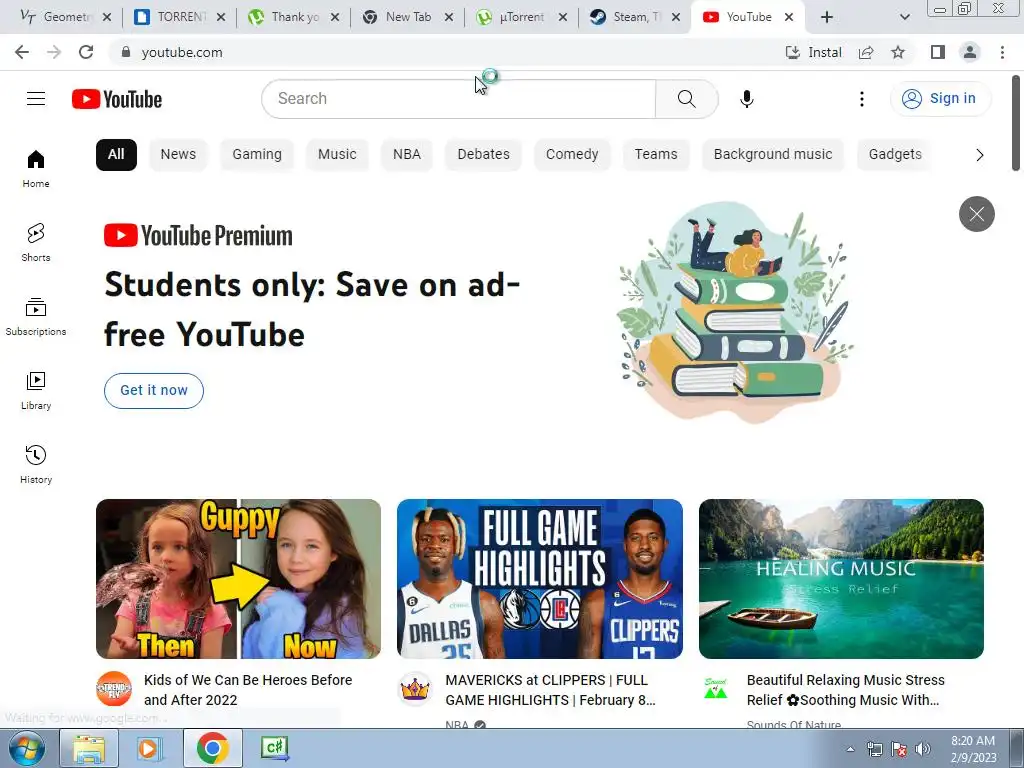Open Chrome three-dot menu
The width and height of the screenshot is (1024, 768).
click(1002, 52)
